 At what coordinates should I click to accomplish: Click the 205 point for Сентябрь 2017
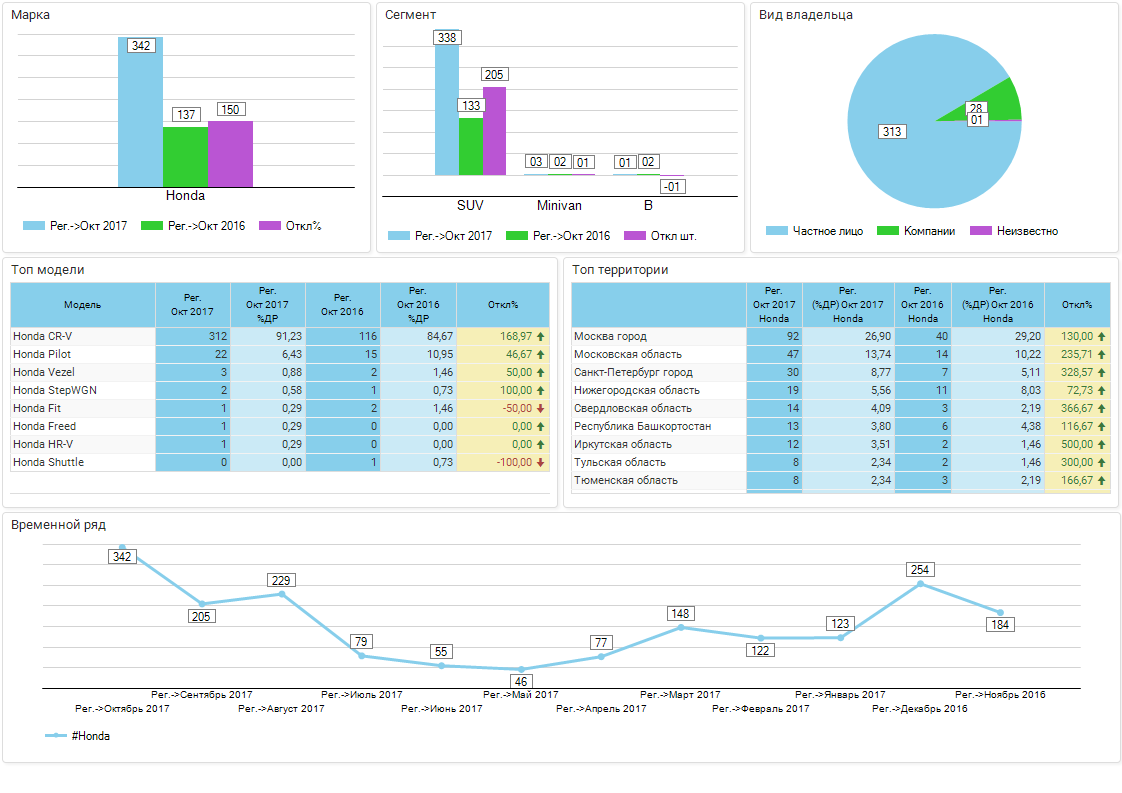tap(202, 604)
